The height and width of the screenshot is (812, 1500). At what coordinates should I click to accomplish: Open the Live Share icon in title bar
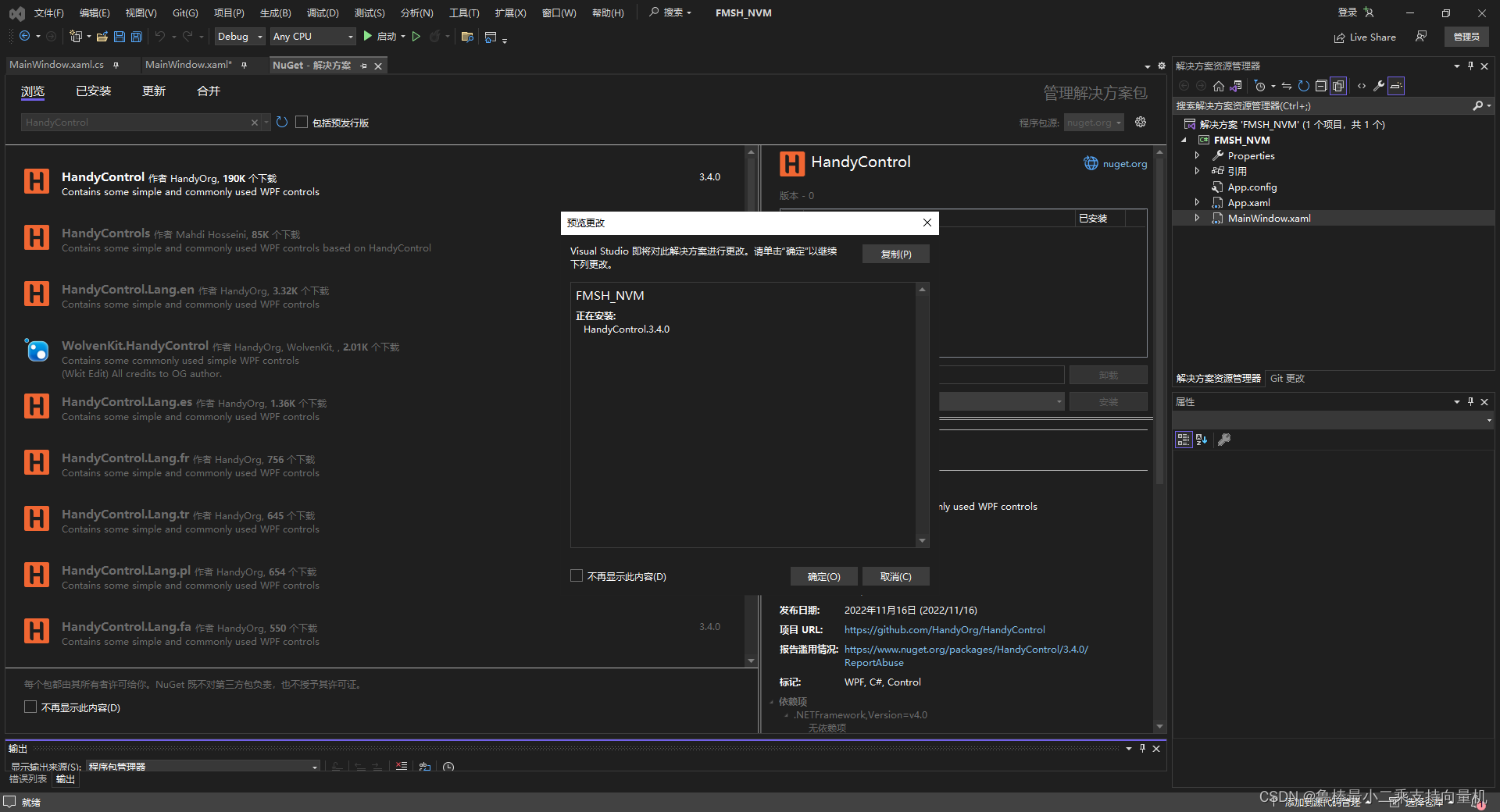point(1340,37)
